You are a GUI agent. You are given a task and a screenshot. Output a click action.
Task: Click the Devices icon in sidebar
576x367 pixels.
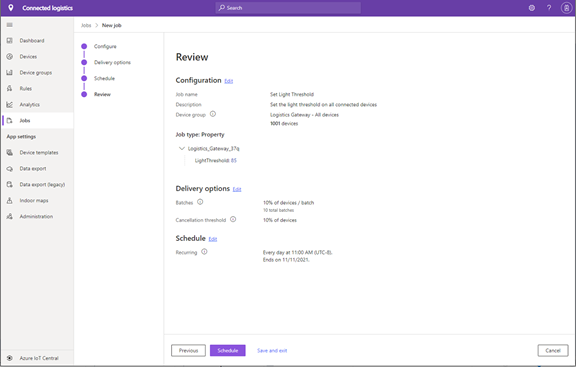tap(10, 57)
